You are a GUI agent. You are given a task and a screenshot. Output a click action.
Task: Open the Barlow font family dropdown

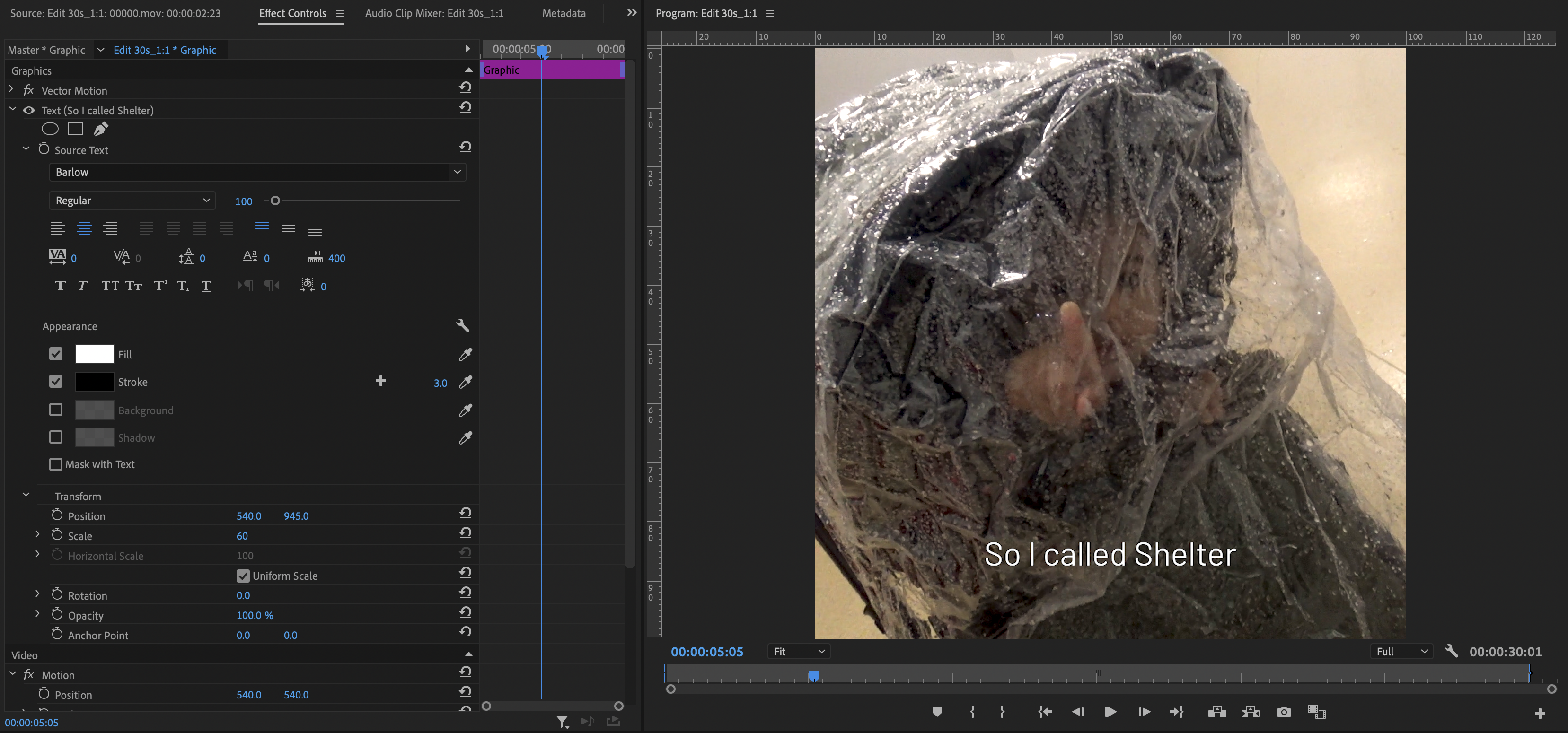point(457,172)
